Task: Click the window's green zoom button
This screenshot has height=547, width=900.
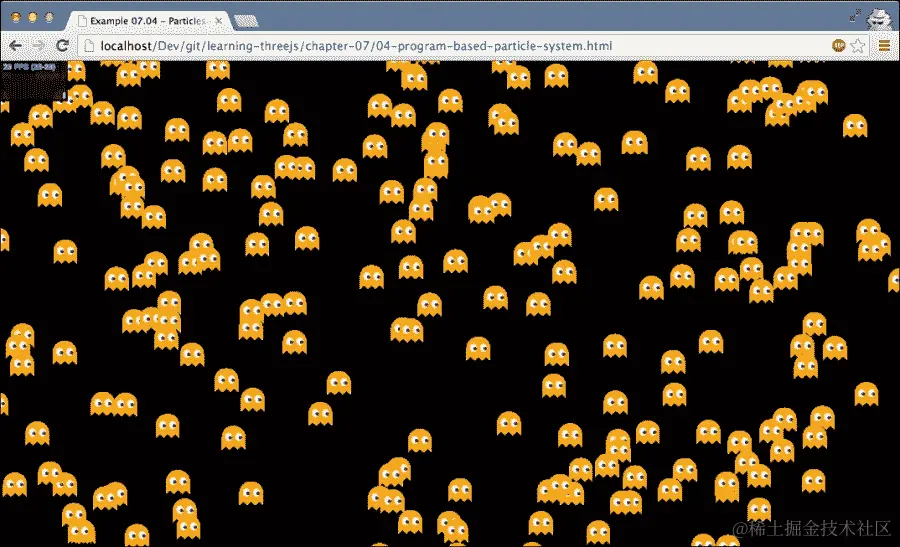Action: tap(49, 18)
